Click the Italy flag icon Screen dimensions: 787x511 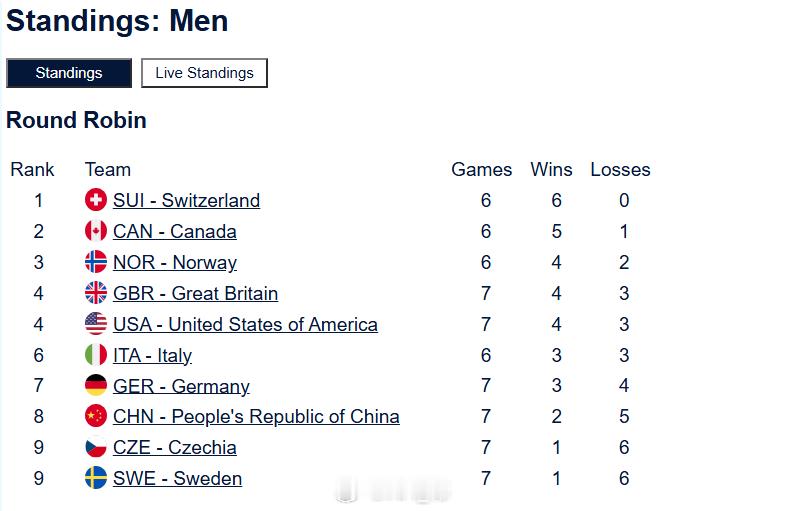(x=96, y=355)
